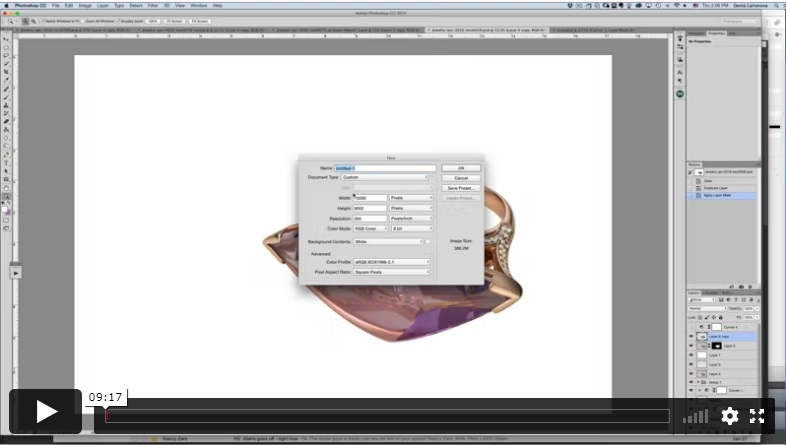Viewport: 786px width, 445px height.
Task: Click the Fill Screen button
Action: (200, 22)
